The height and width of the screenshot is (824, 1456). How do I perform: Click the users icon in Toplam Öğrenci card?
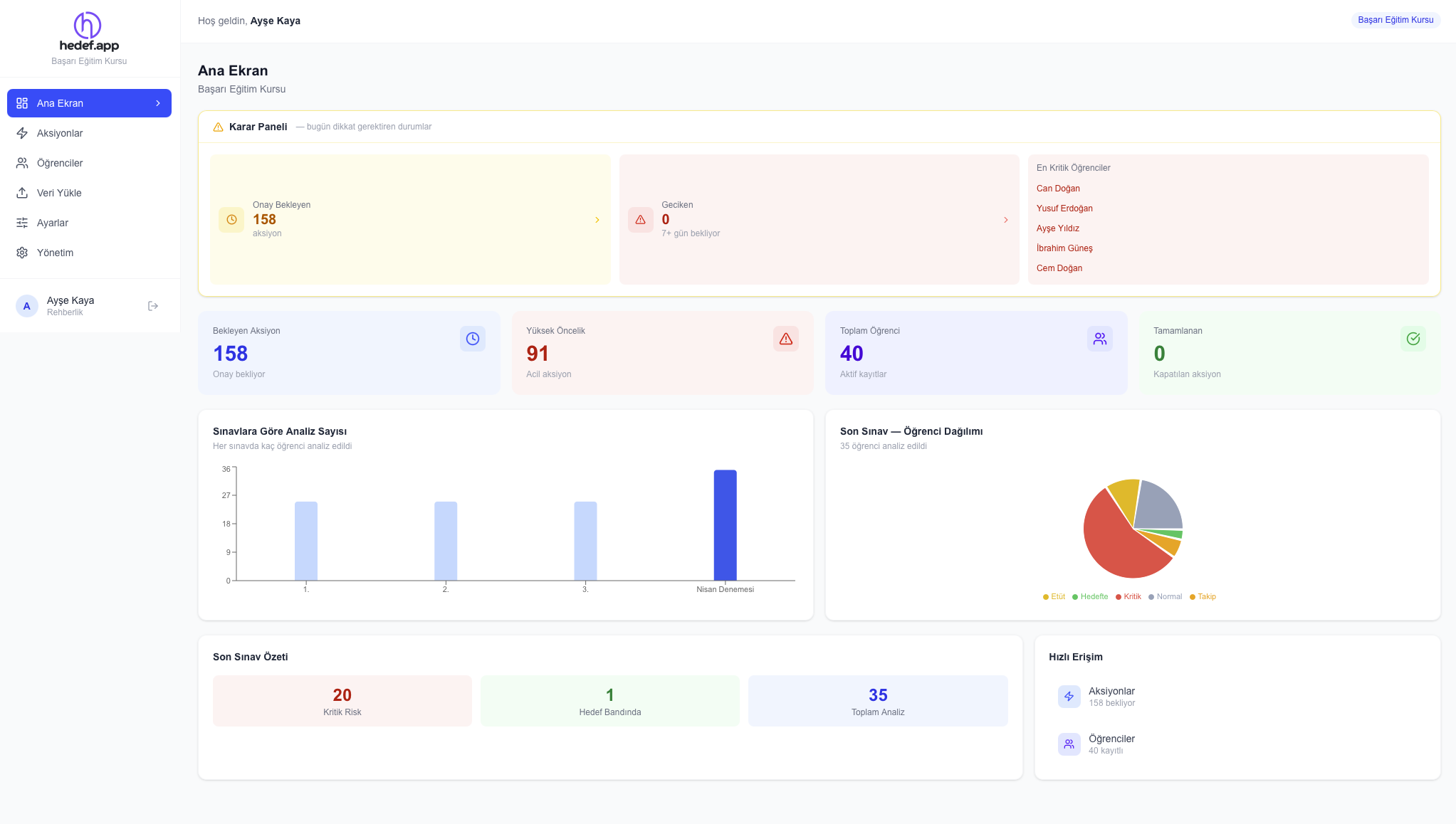click(1099, 339)
